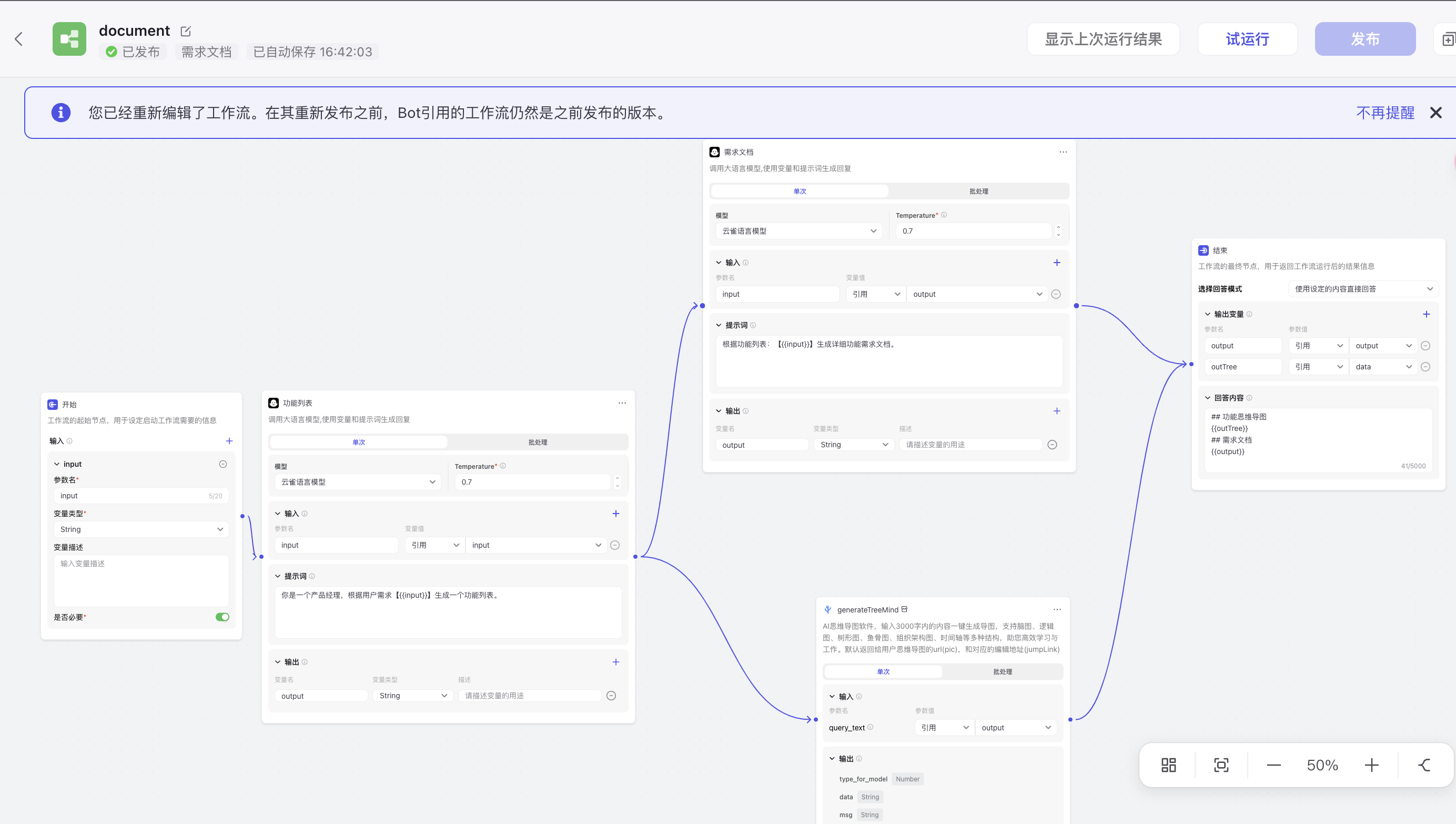Click auto-layout grid icon in toolbar

1168,765
